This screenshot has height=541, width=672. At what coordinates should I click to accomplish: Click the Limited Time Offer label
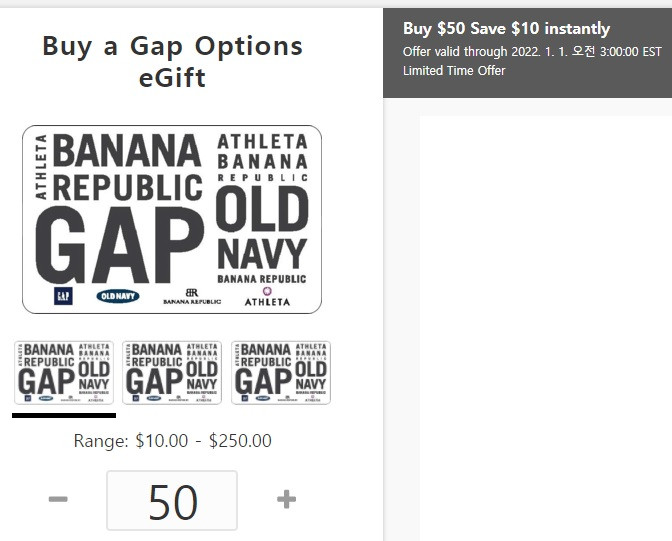(454, 70)
